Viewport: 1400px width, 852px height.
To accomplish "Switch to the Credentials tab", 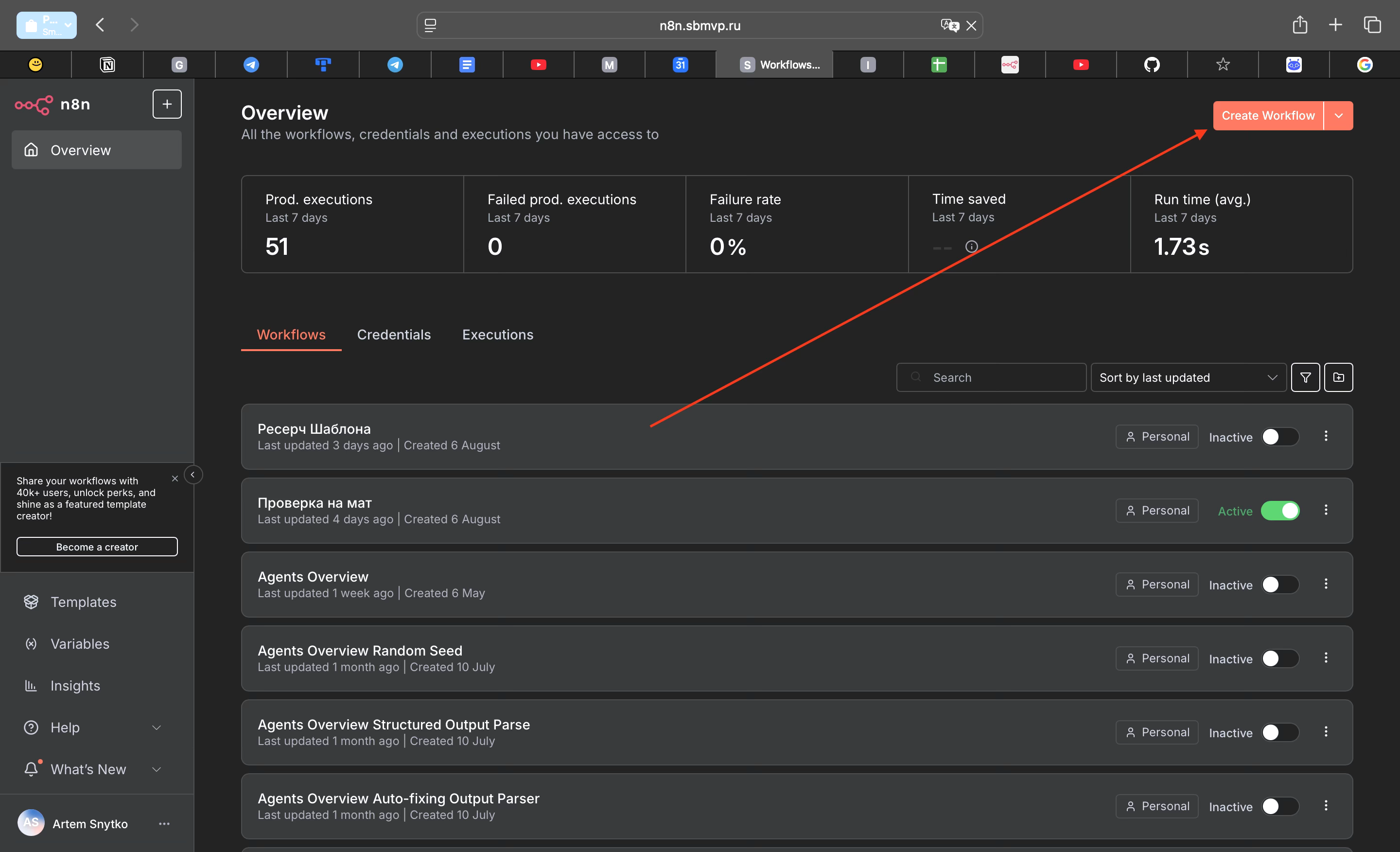I will (393, 335).
